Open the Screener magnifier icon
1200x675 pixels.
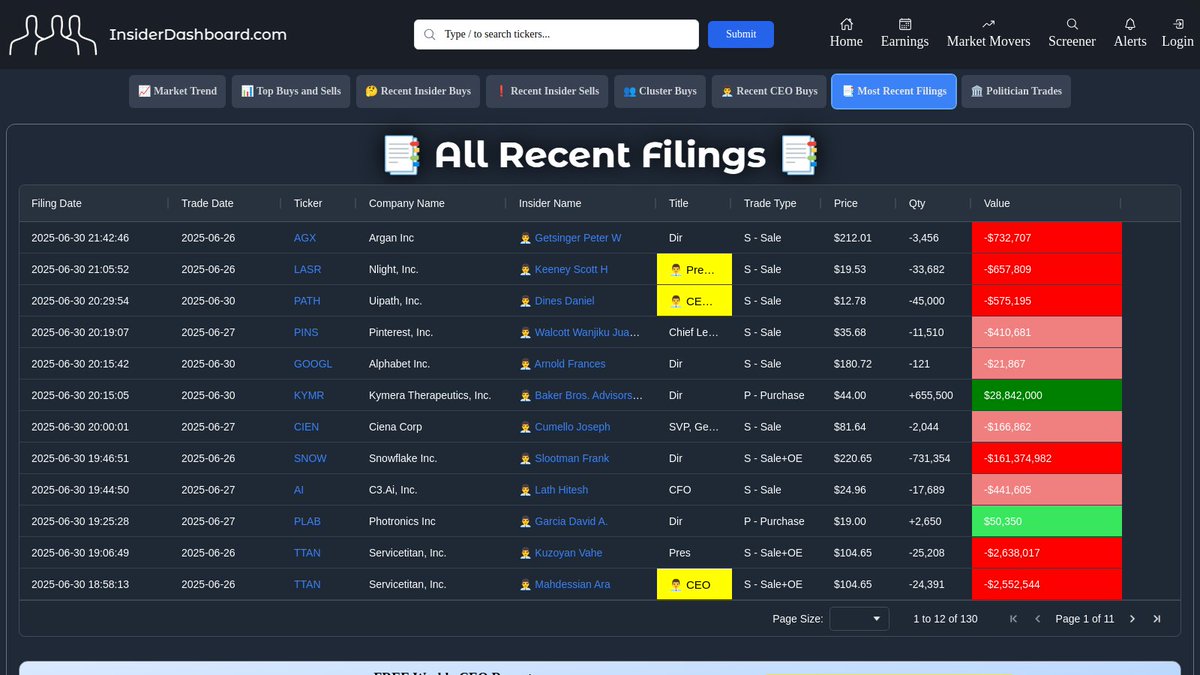1072,24
